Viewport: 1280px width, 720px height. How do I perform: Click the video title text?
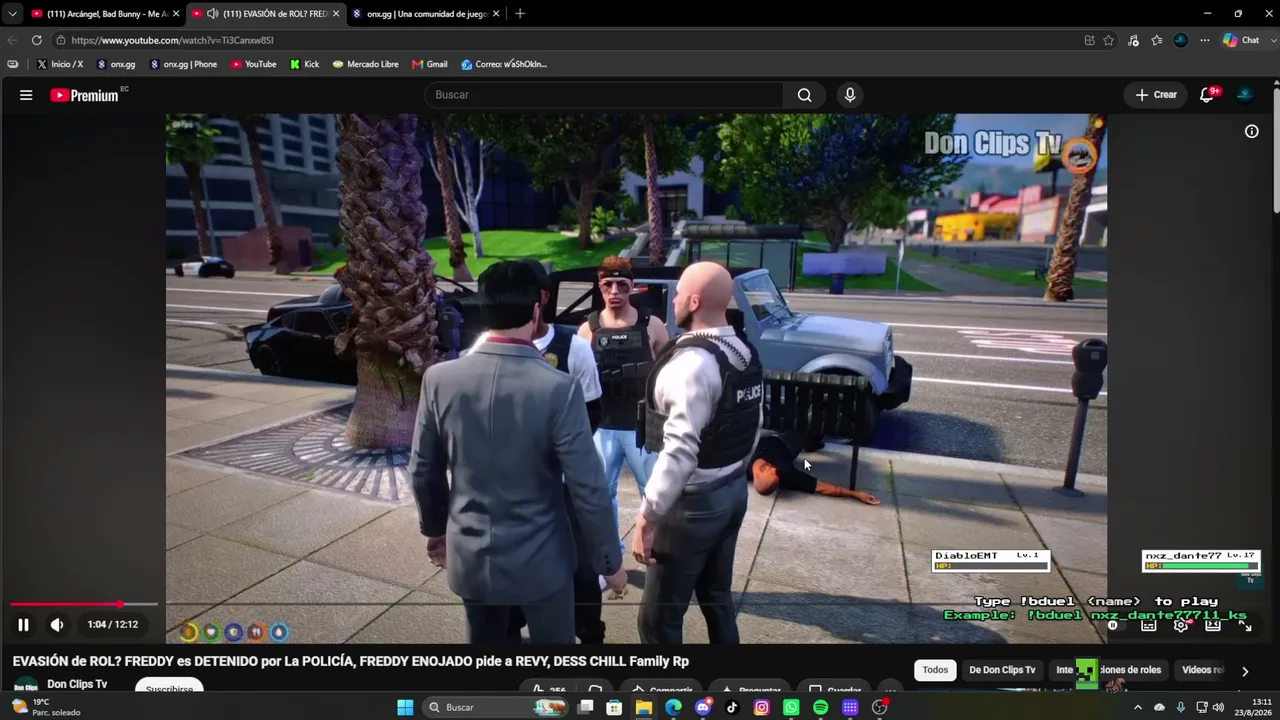[350, 661]
